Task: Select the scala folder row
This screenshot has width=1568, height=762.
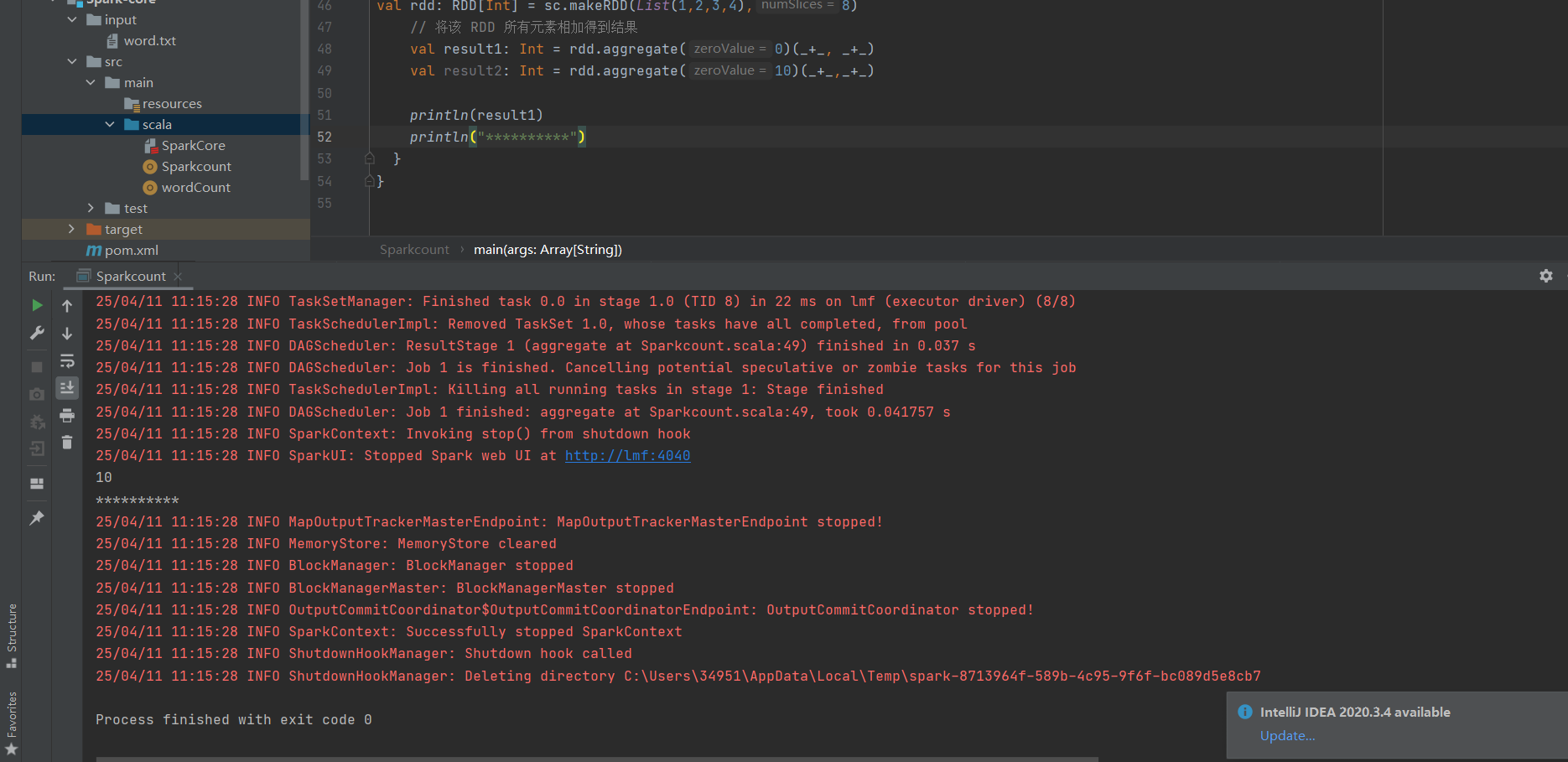Action: pyautogui.click(x=165, y=124)
